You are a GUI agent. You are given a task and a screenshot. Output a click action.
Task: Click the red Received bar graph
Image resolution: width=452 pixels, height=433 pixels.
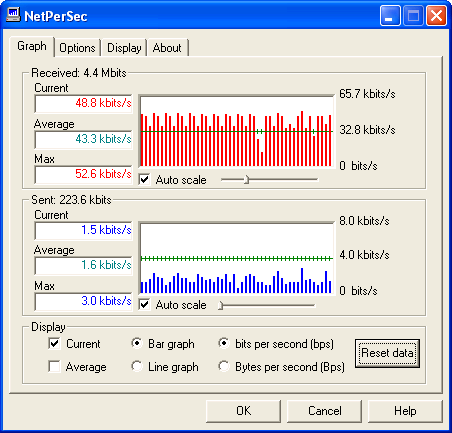pos(237,131)
